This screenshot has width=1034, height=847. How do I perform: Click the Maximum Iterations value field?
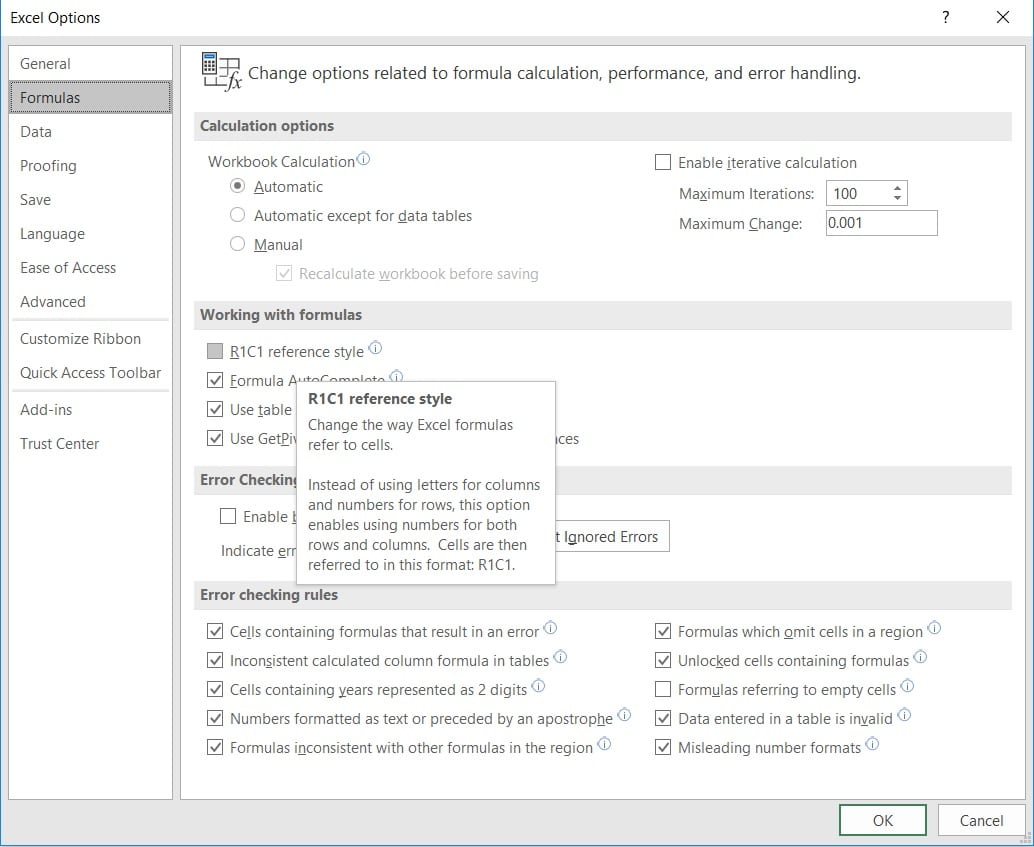[x=858, y=193]
